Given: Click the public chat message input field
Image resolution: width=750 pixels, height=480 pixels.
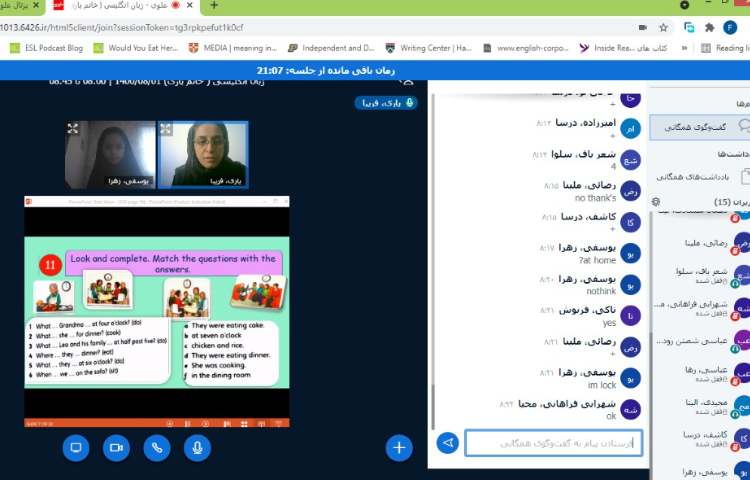Looking at the screenshot, I should coord(553,442).
